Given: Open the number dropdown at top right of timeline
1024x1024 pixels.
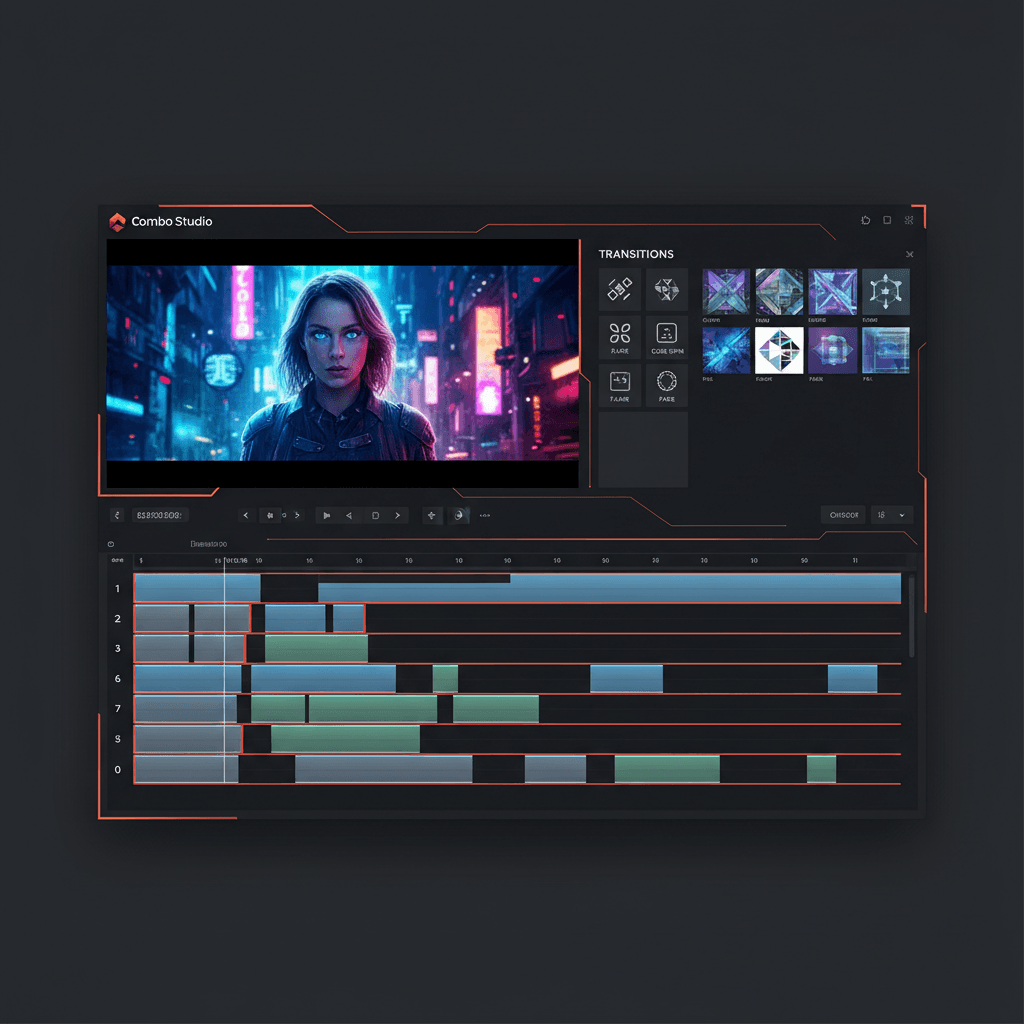Looking at the screenshot, I should [x=891, y=515].
